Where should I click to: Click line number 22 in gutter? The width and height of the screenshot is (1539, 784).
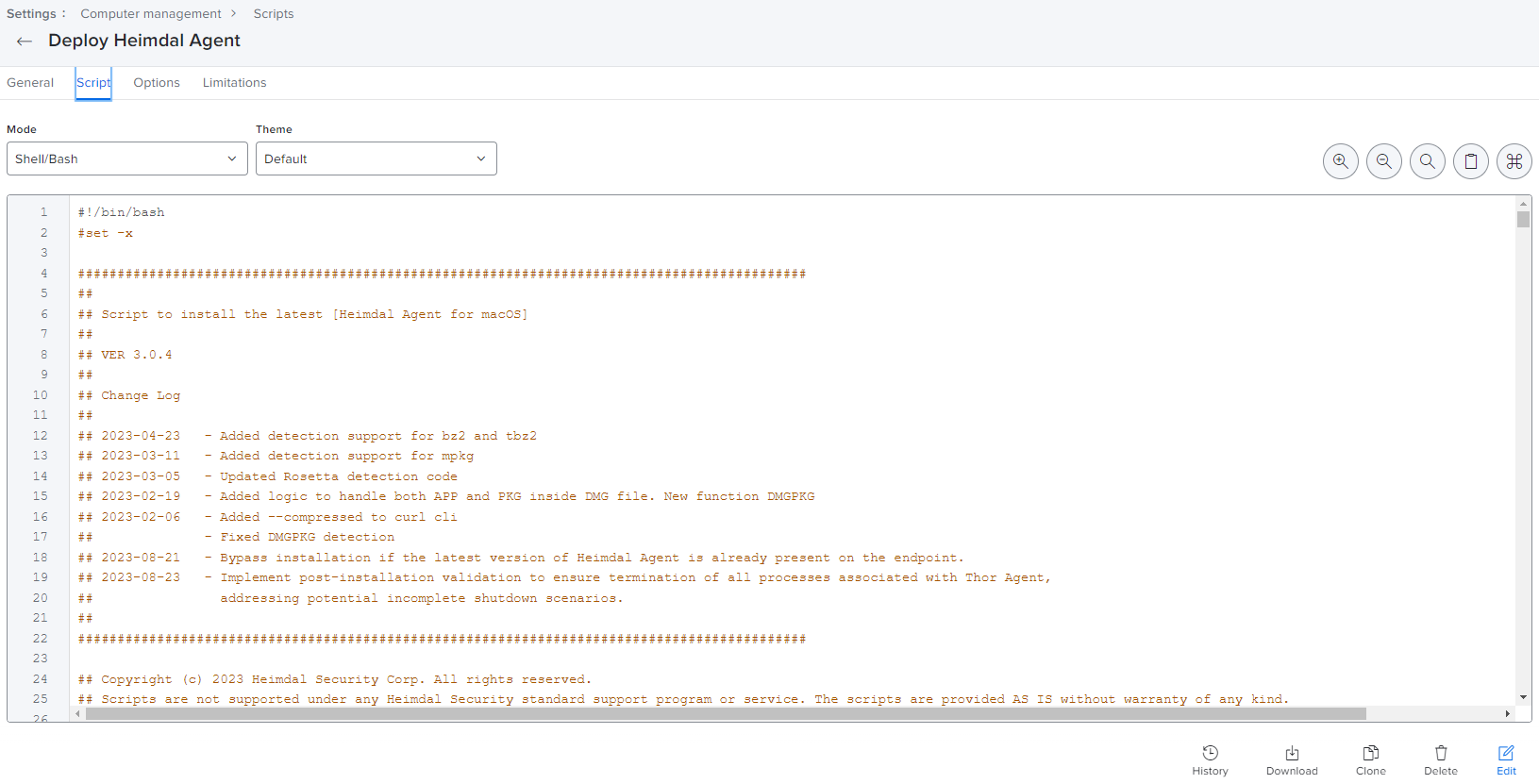pos(40,639)
